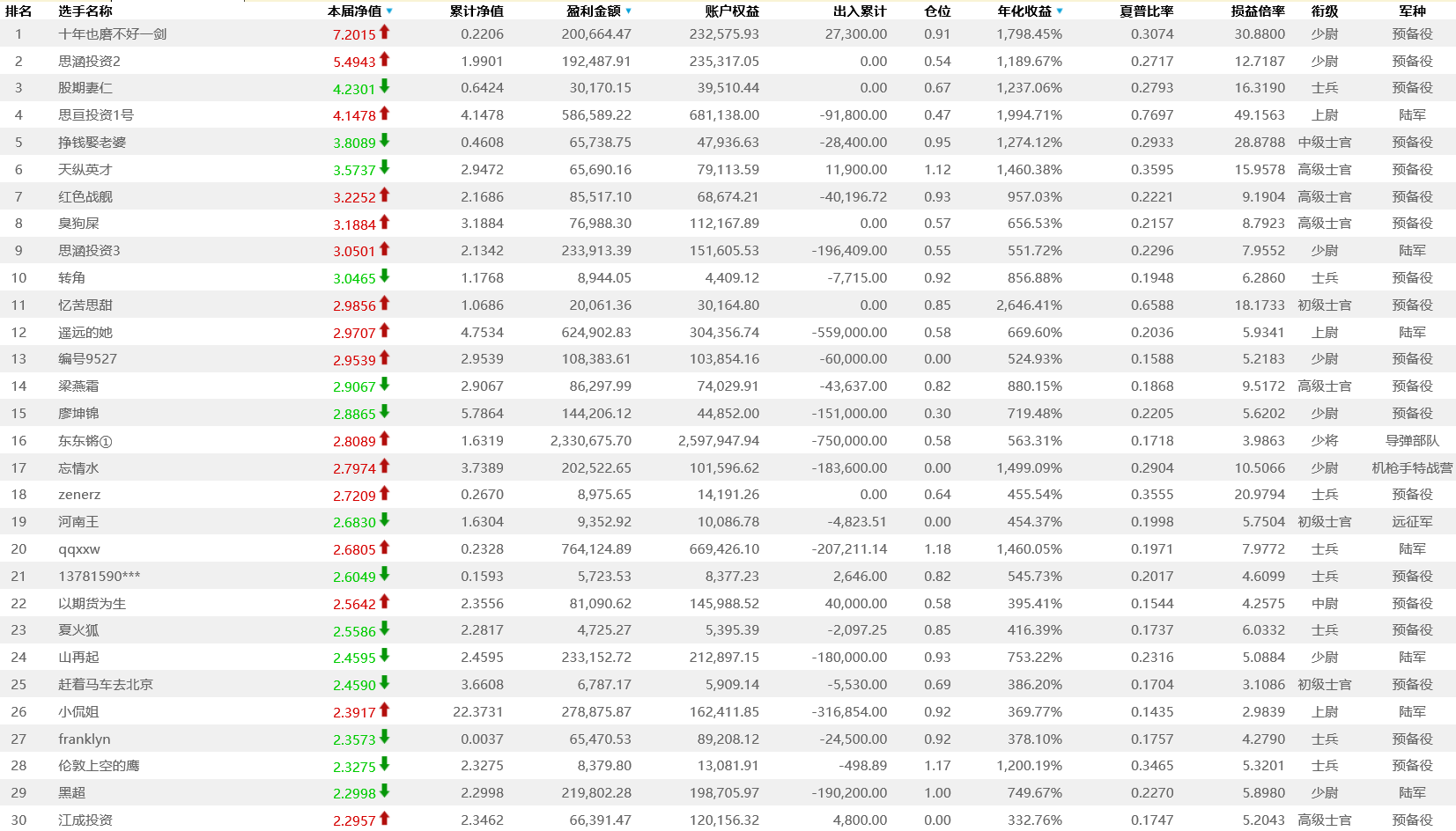Click the red up arrow beside 5.4943
This screenshot has height=831, width=1456.
click(384, 60)
